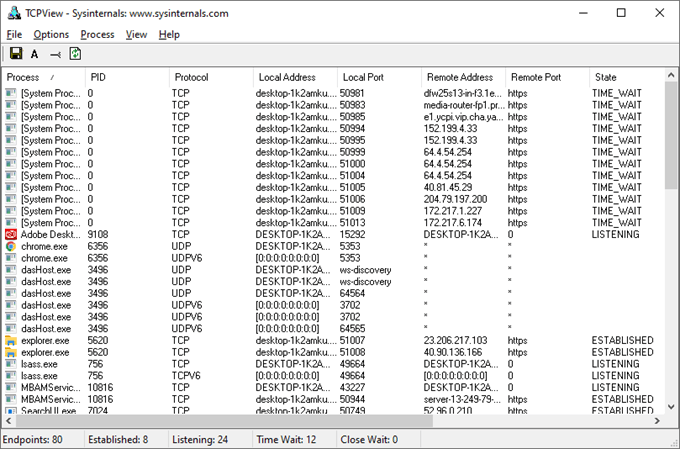Click horizontal scrollbar left arrow
This screenshot has height=449, width=680.
pyautogui.click(x=8, y=420)
